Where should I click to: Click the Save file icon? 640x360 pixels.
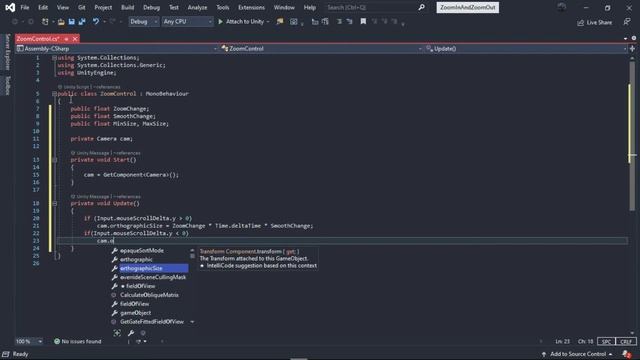71,22
